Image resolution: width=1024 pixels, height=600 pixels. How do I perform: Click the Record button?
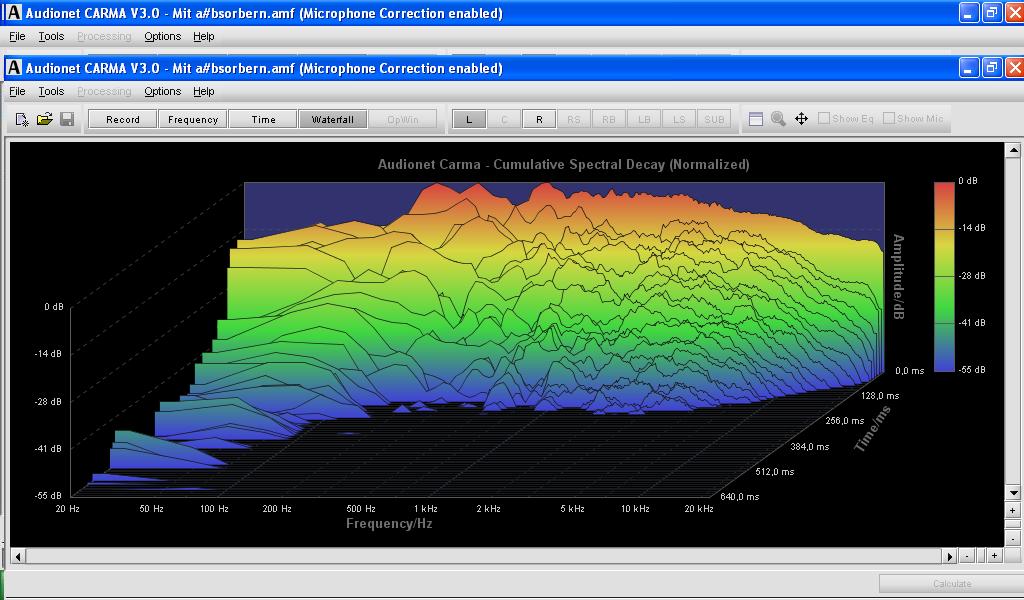pyautogui.click(x=123, y=119)
